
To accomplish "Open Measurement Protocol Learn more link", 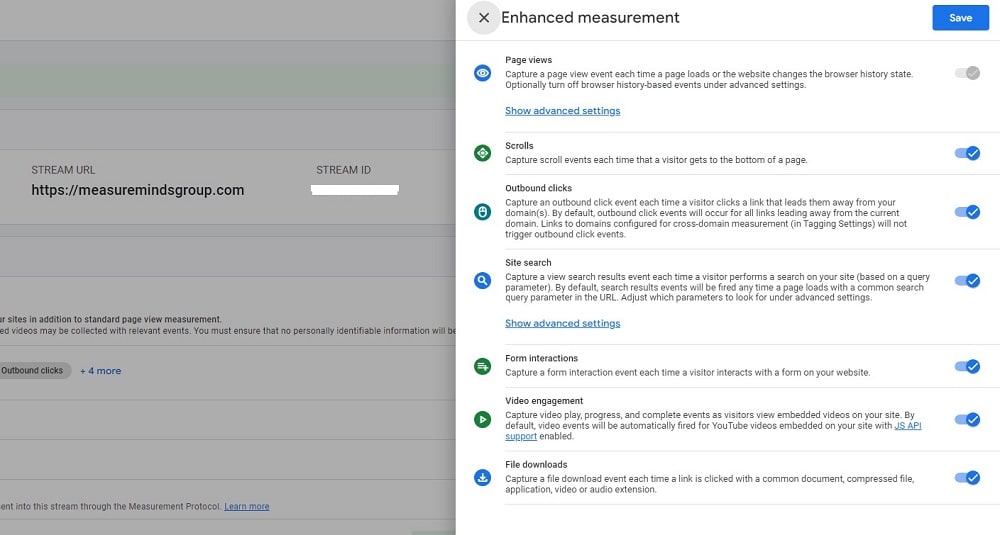I will pos(247,506).
